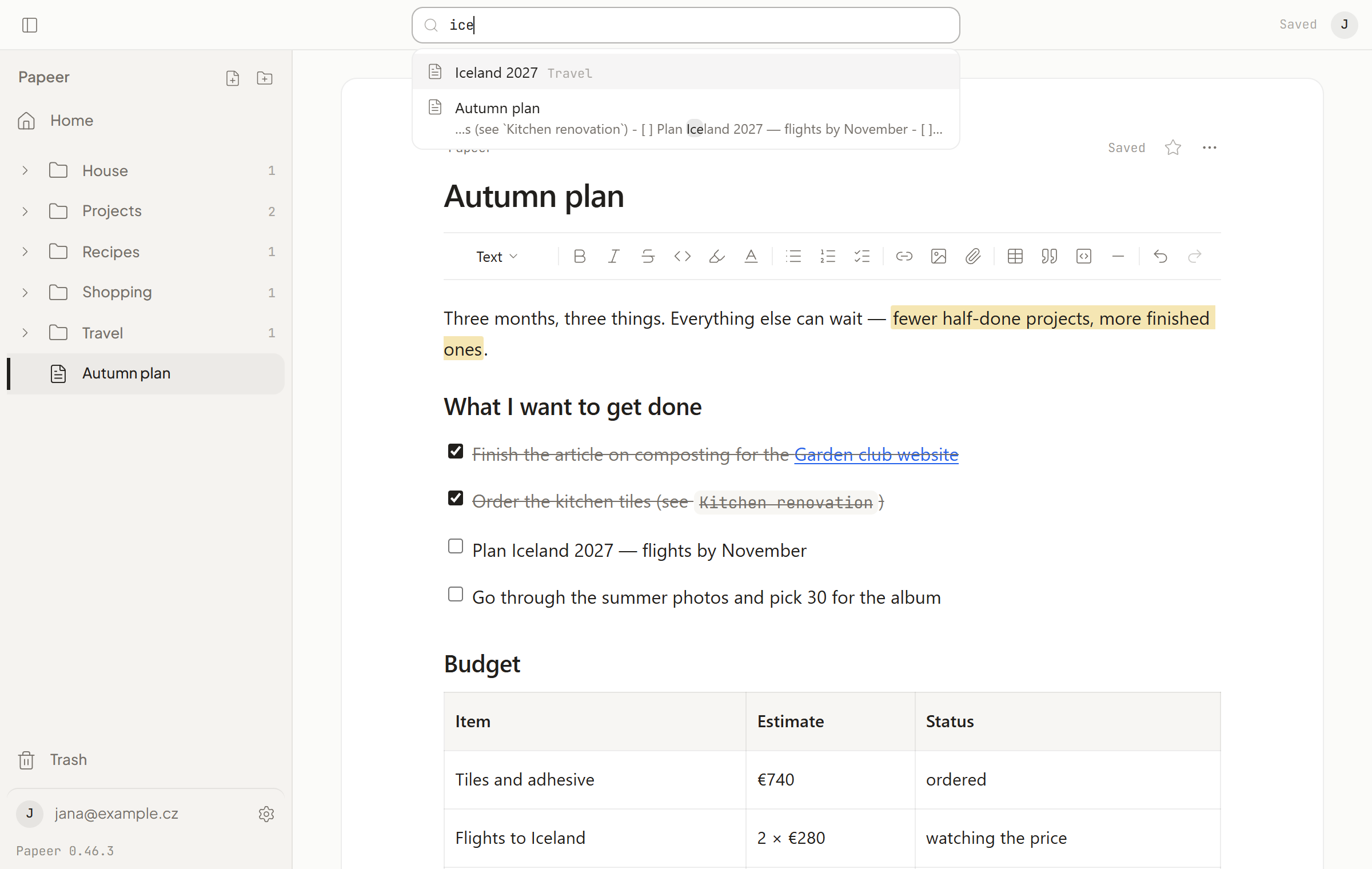Insert a horizontal divider line
Image resolution: width=1372 pixels, height=869 pixels.
pyautogui.click(x=1118, y=256)
